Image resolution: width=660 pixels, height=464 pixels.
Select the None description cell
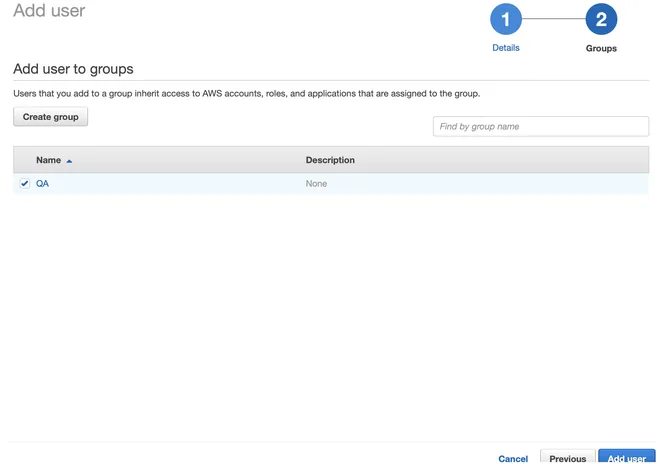tap(316, 184)
